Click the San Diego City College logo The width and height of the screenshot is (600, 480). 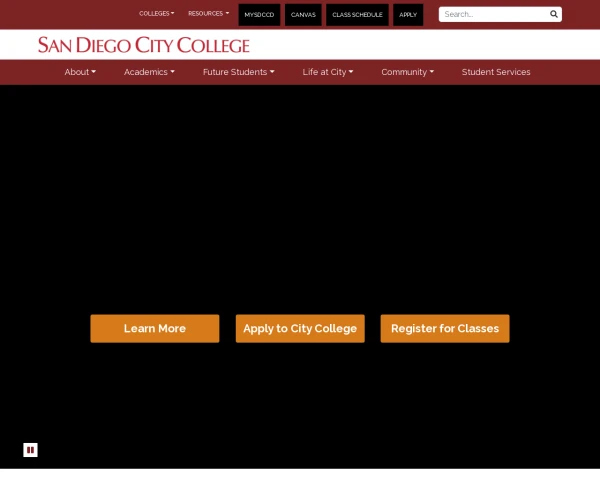tap(144, 45)
